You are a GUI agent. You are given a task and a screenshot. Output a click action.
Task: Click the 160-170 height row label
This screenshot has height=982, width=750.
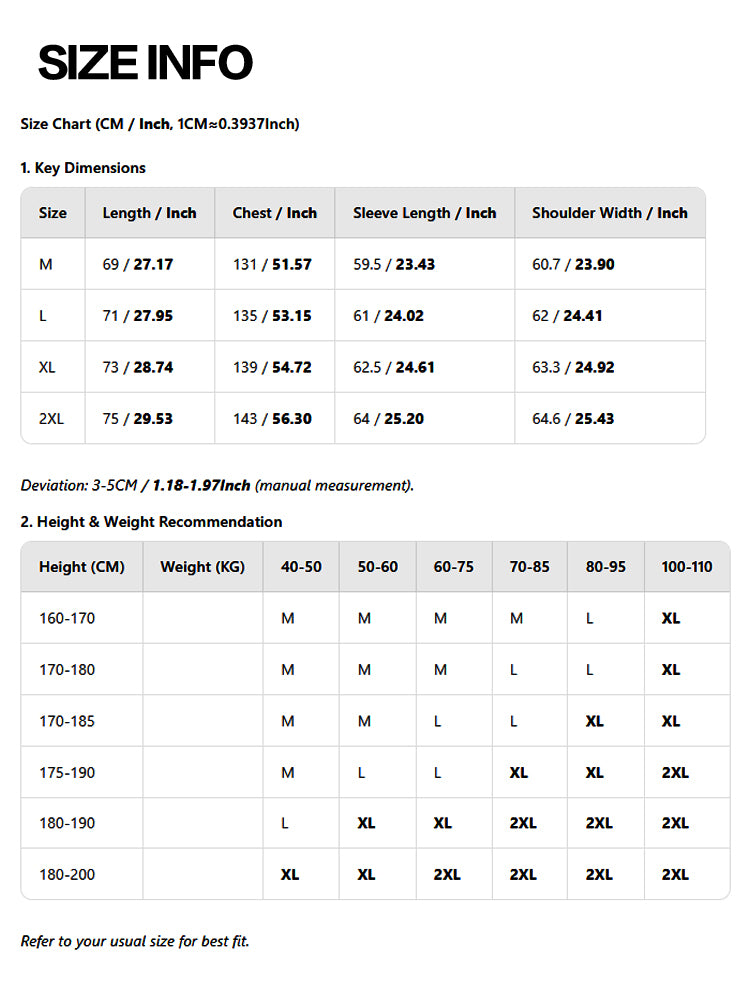click(x=67, y=618)
